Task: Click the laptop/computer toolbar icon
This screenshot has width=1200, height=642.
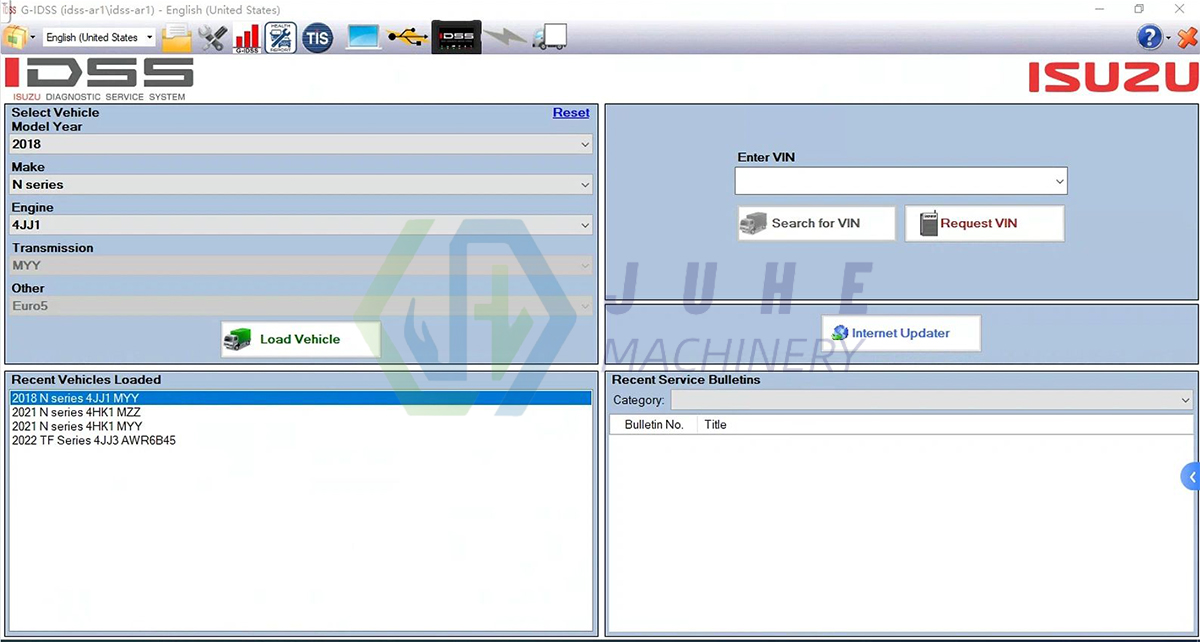Action: point(362,37)
